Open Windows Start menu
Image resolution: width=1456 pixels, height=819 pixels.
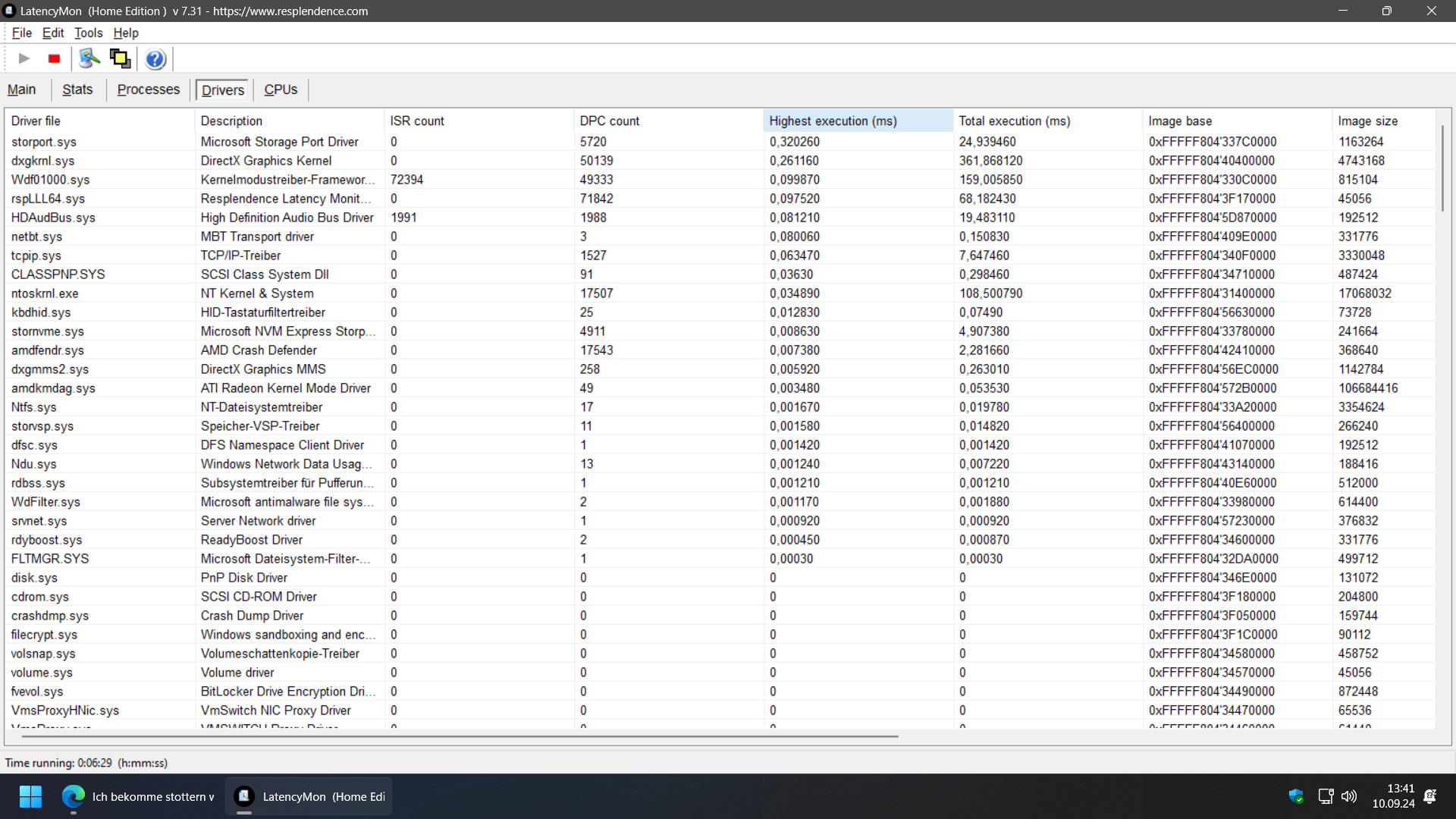(x=30, y=796)
